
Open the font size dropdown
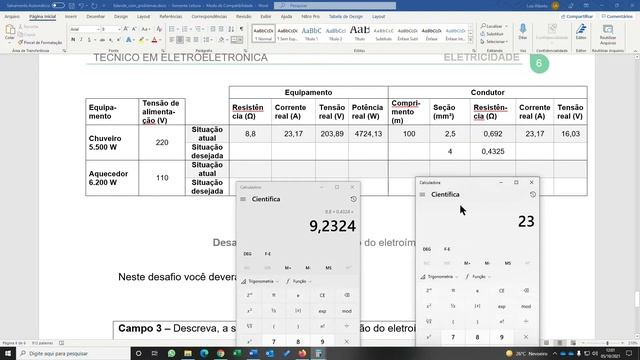click(119, 29)
